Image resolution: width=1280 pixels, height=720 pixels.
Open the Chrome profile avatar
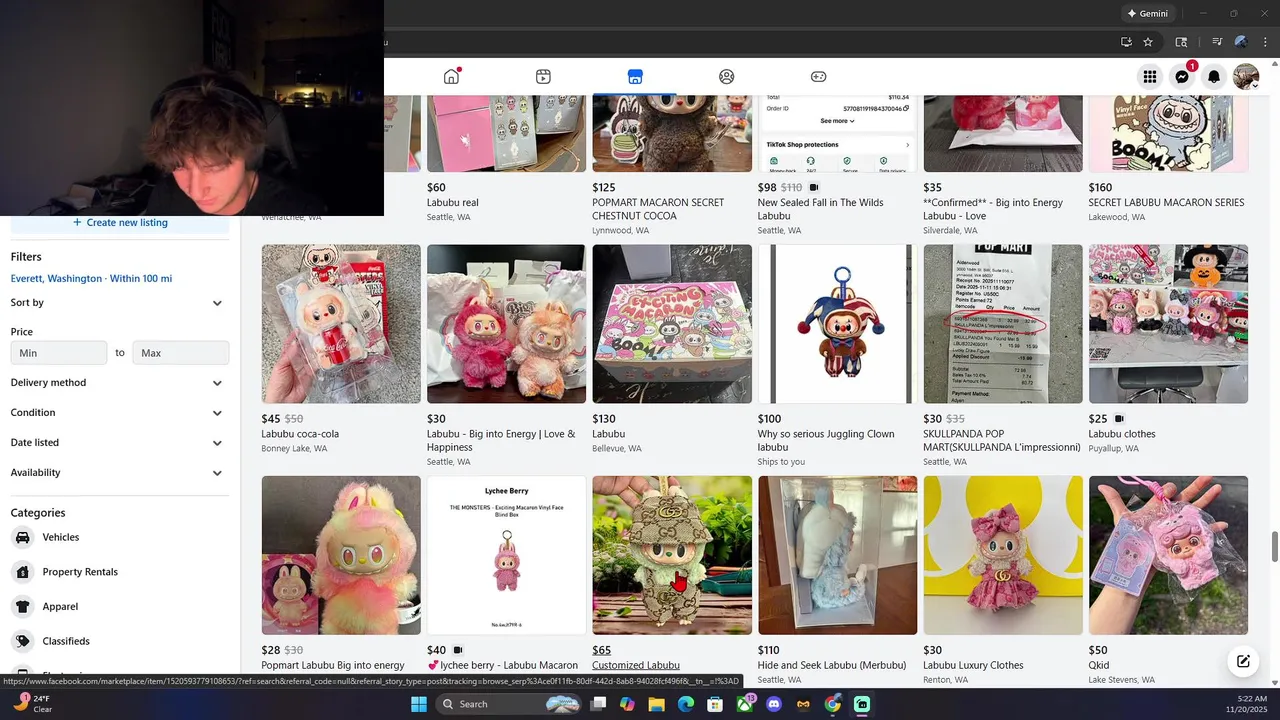[1241, 42]
